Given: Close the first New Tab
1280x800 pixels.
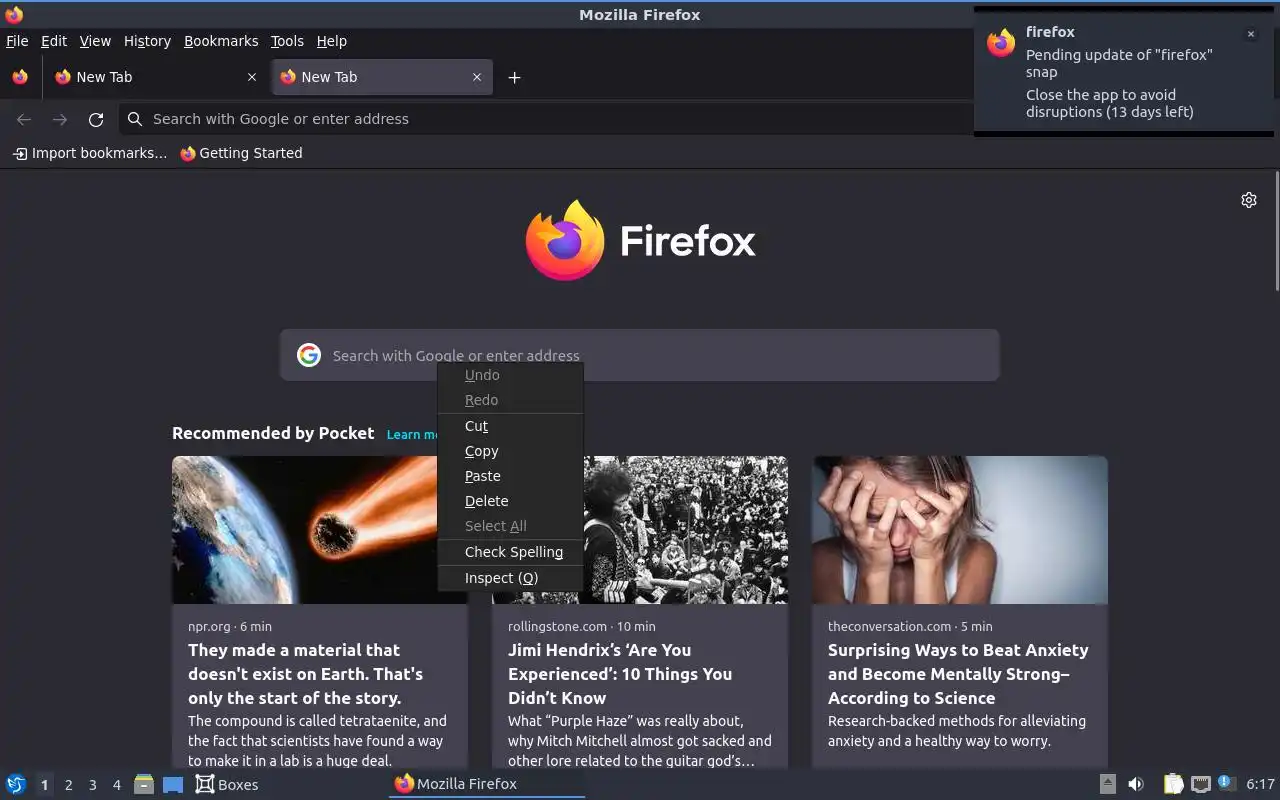Looking at the screenshot, I should [x=252, y=77].
